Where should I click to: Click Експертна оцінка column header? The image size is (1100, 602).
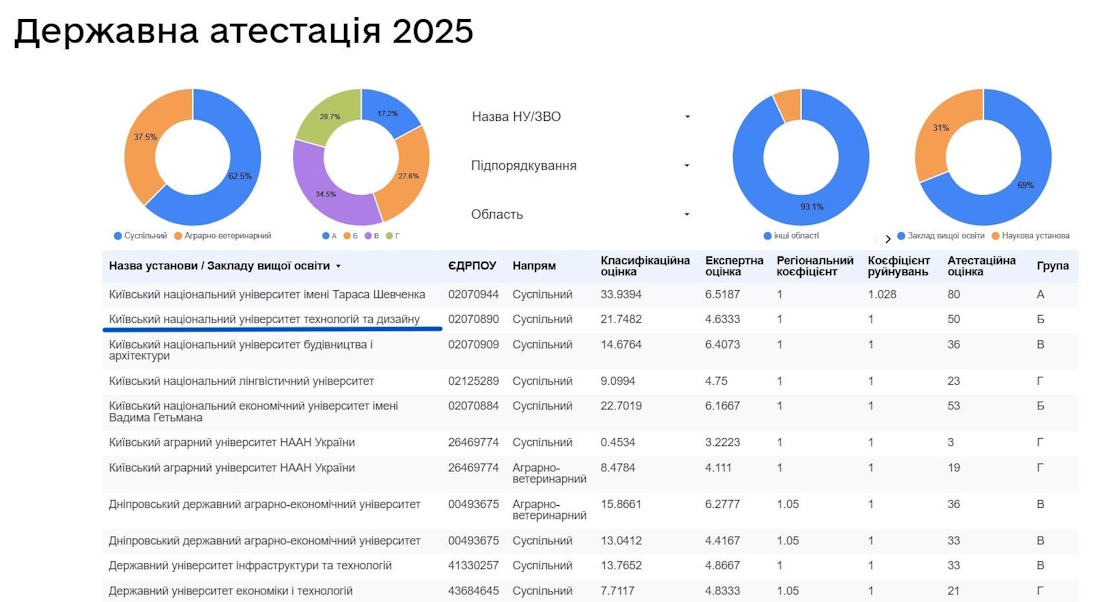pyautogui.click(x=734, y=266)
